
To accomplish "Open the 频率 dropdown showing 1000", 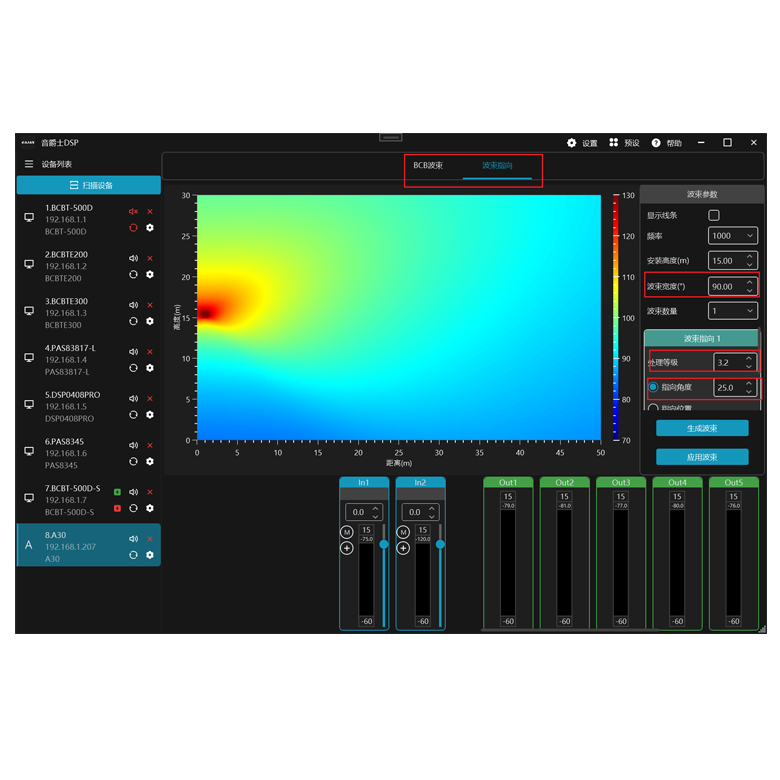I will [x=733, y=236].
